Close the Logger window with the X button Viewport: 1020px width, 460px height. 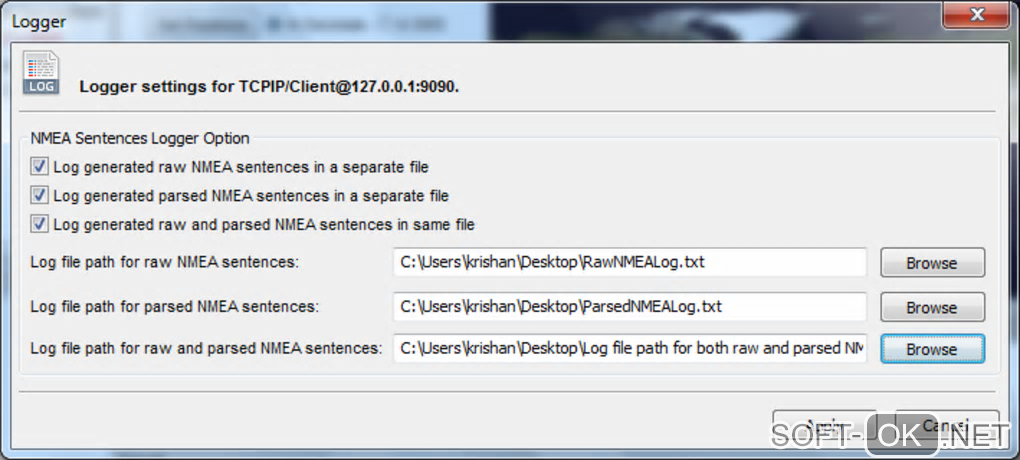975,15
